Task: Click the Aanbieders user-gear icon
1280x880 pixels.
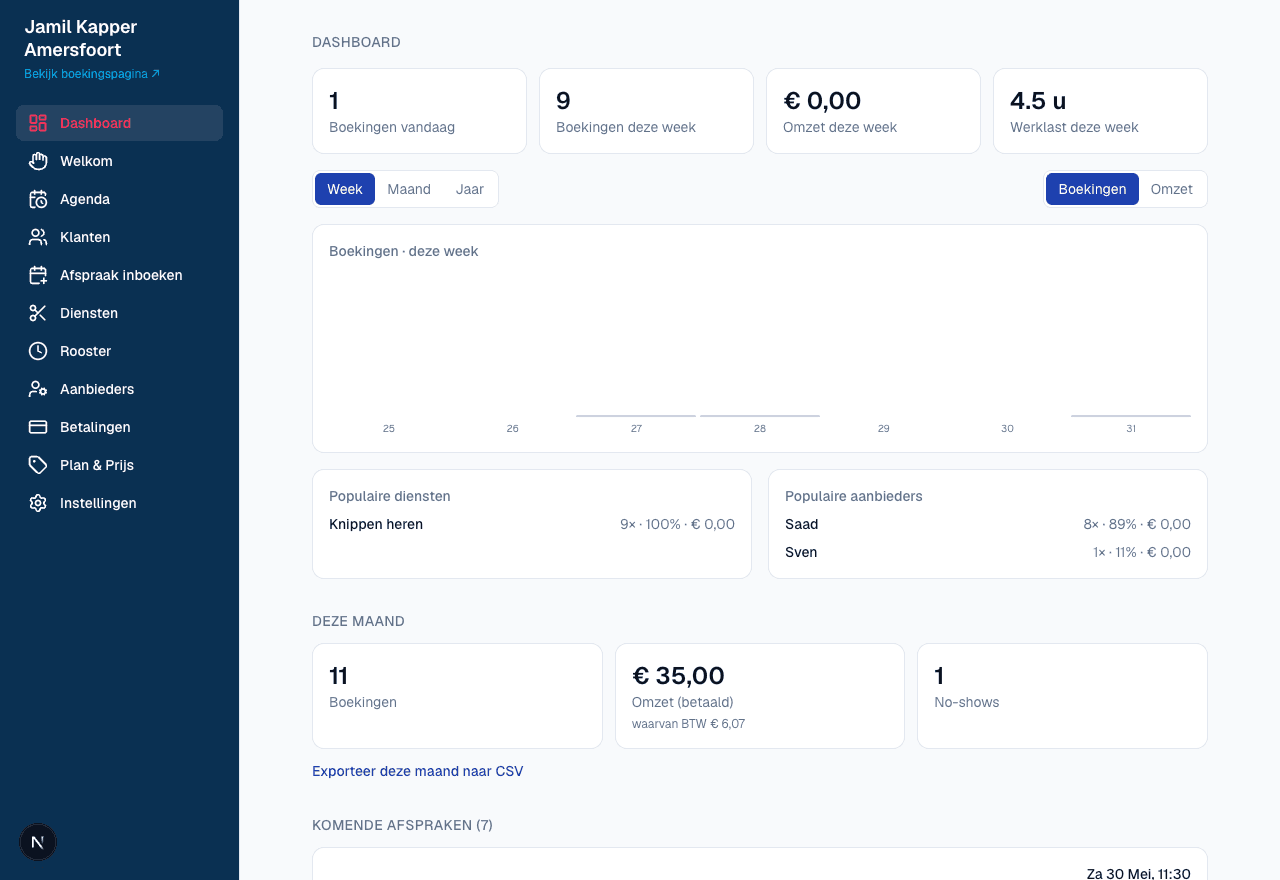Action: (38, 389)
